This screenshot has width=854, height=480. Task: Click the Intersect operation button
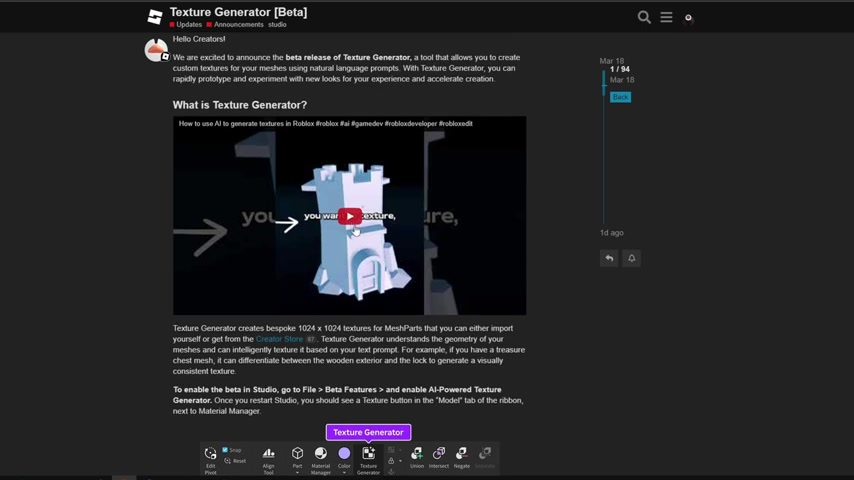pyautogui.click(x=439, y=458)
